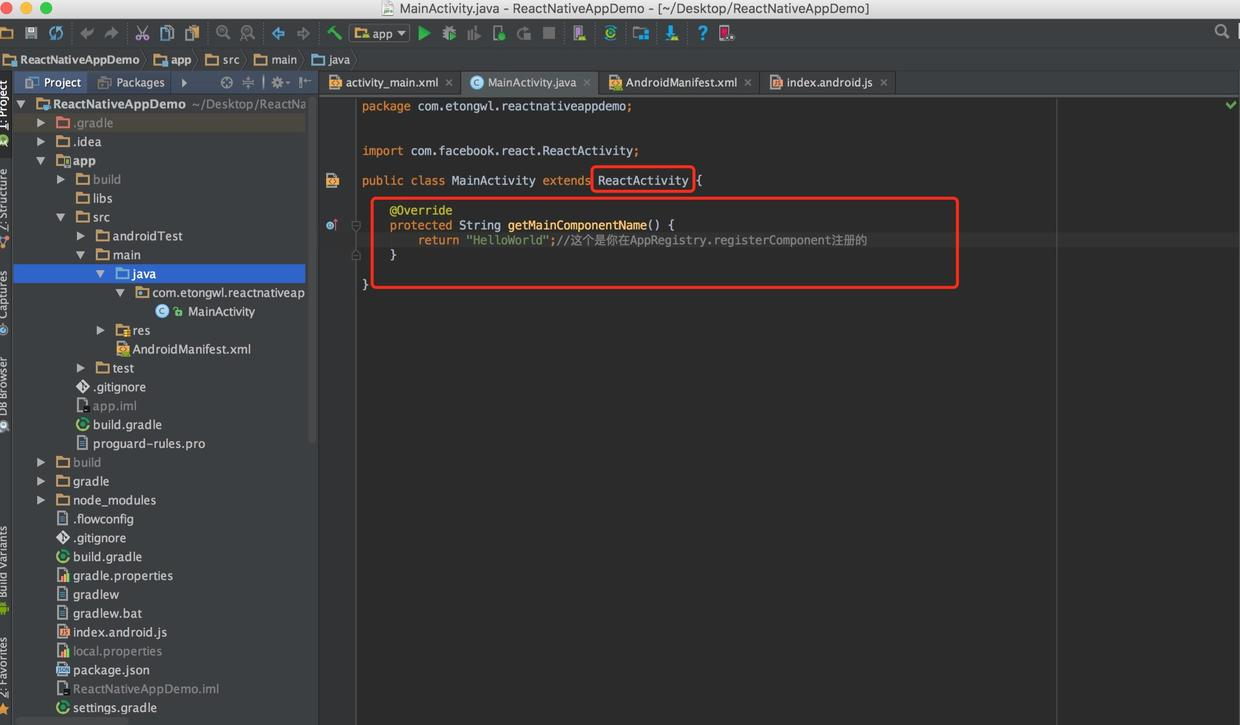Close the activity_main.xml tab
Image resolution: width=1240 pixels, height=725 pixels.
(x=449, y=82)
